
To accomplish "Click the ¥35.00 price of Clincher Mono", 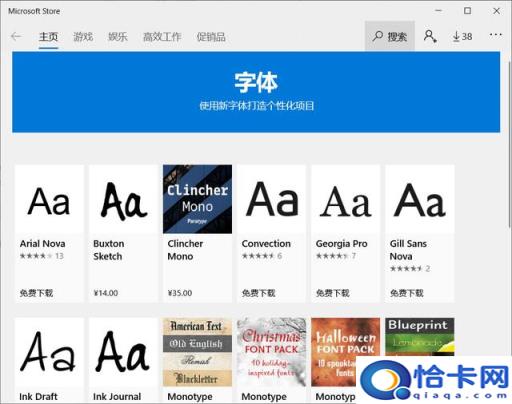I will pyautogui.click(x=180, y=293).
